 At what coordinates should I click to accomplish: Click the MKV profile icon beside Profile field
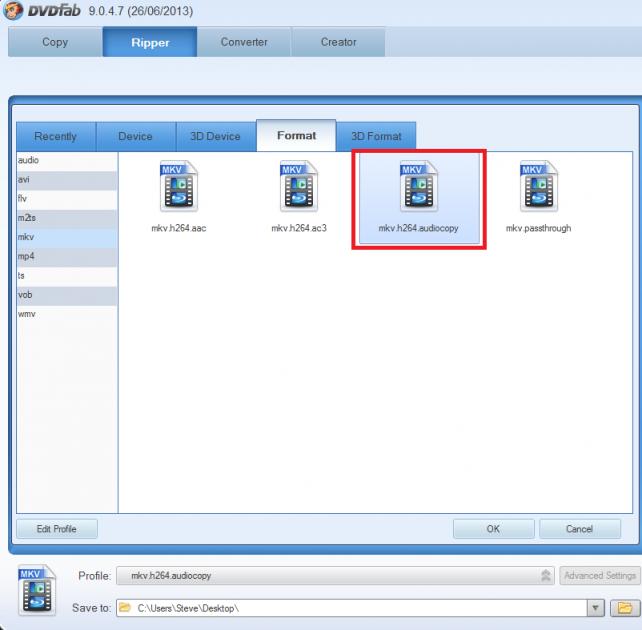point(37,590)
